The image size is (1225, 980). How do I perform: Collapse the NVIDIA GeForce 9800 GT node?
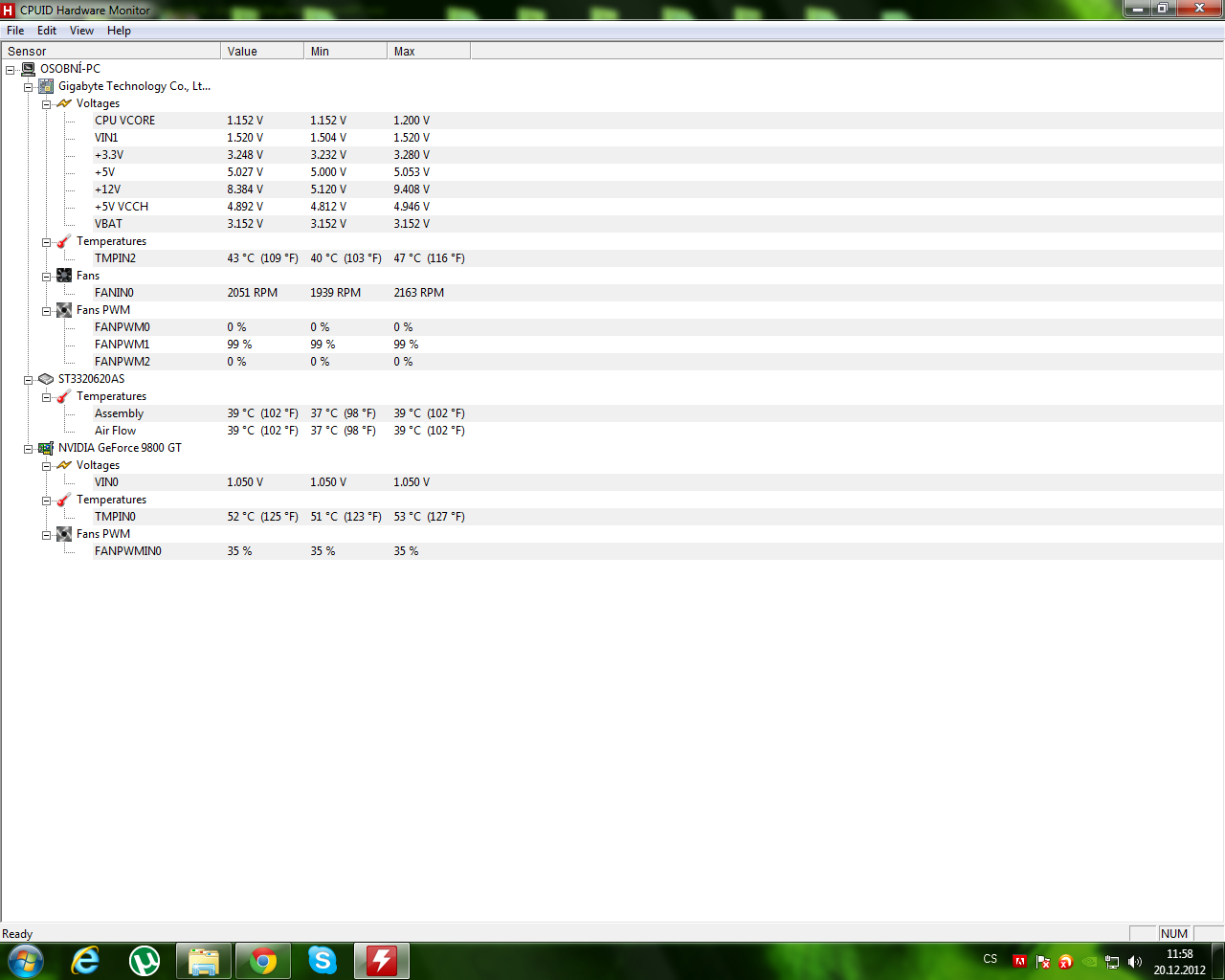(x=29, y=449)
